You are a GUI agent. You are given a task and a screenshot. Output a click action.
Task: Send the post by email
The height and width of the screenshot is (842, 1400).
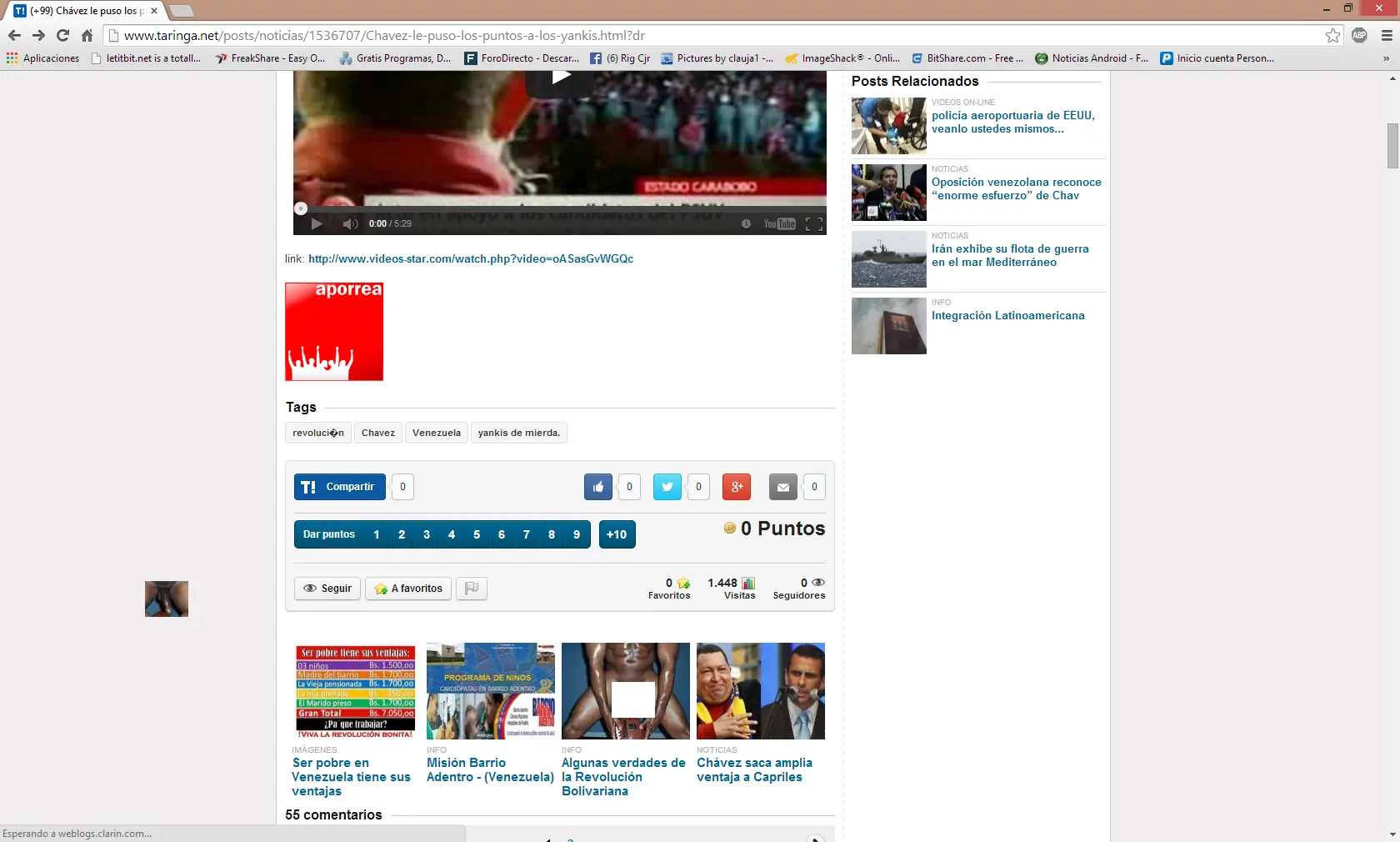click(x=783, y=487)
